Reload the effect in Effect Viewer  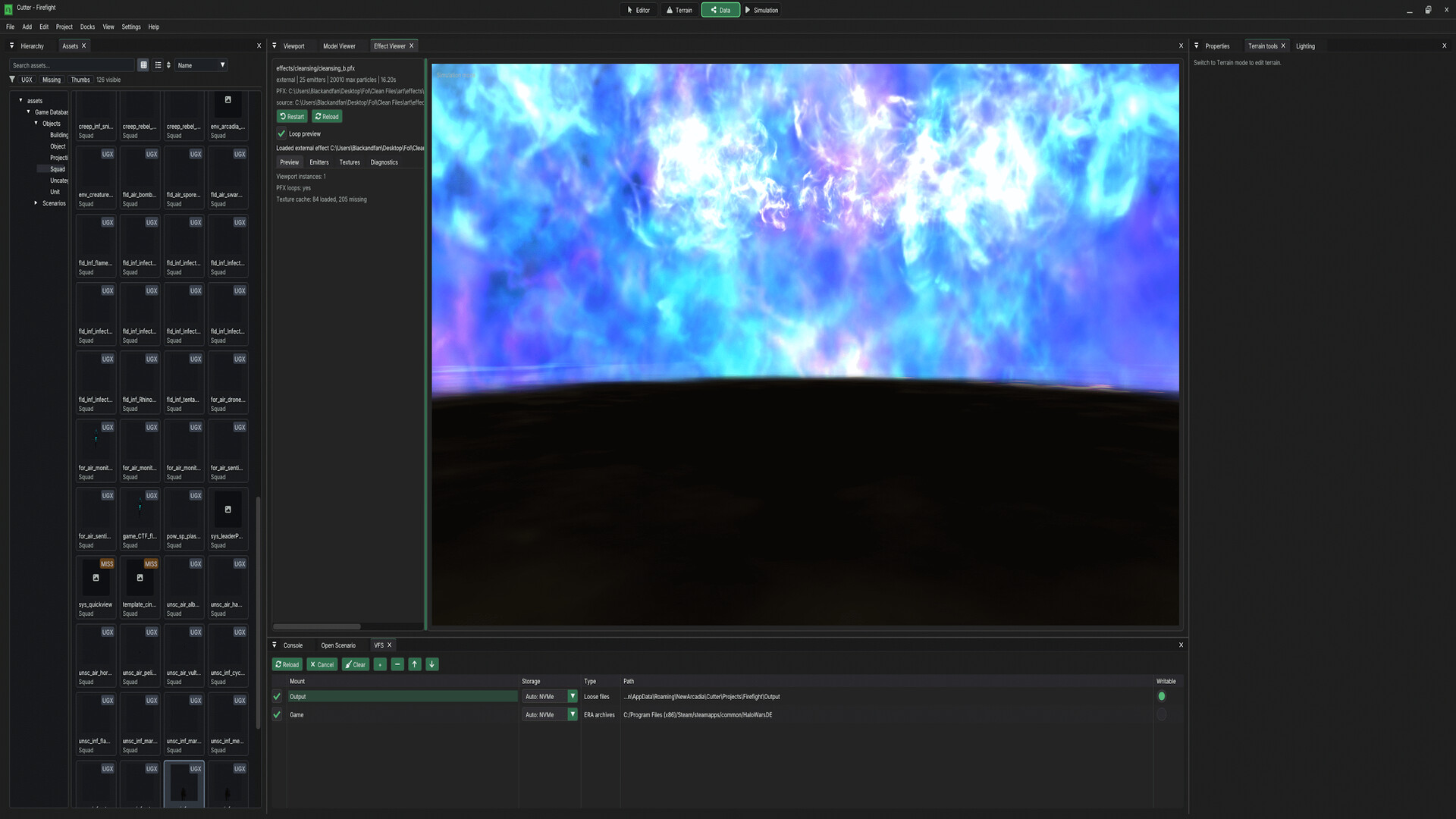tap(327, 116)
